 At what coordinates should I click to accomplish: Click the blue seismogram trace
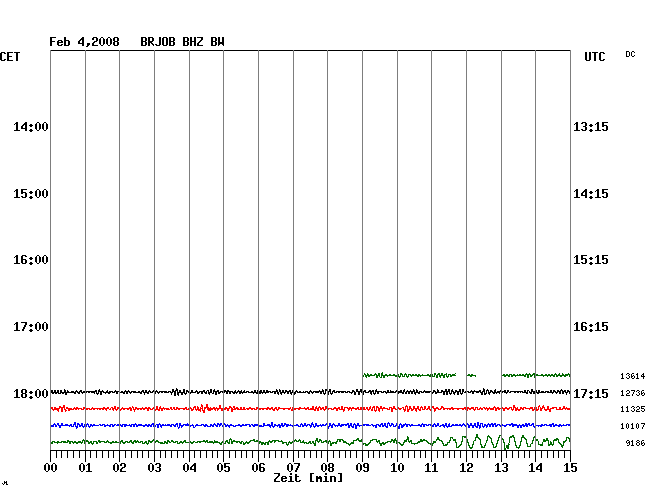(x=310, y=425)
